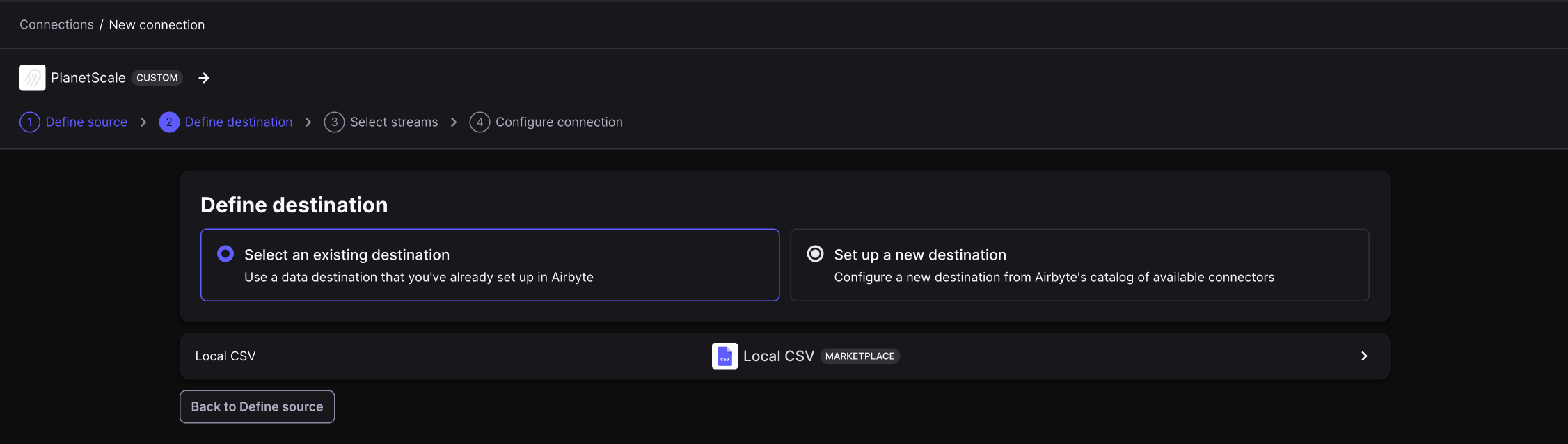The width and height of the screenshot is (1568, 444).
Task: Click chevron after Define destination step
Action: (x=308, y=122)
